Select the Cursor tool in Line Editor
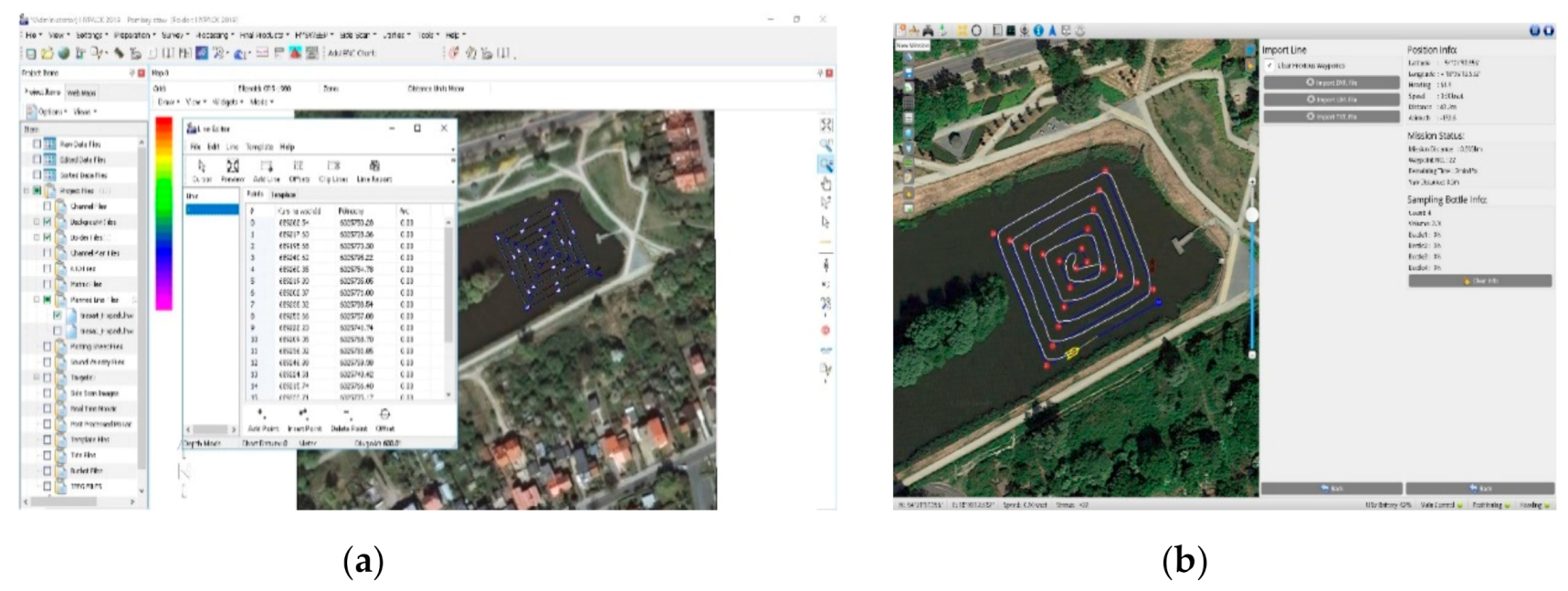The height and width of the screenshot is (591, 1568). pos(202,168)
